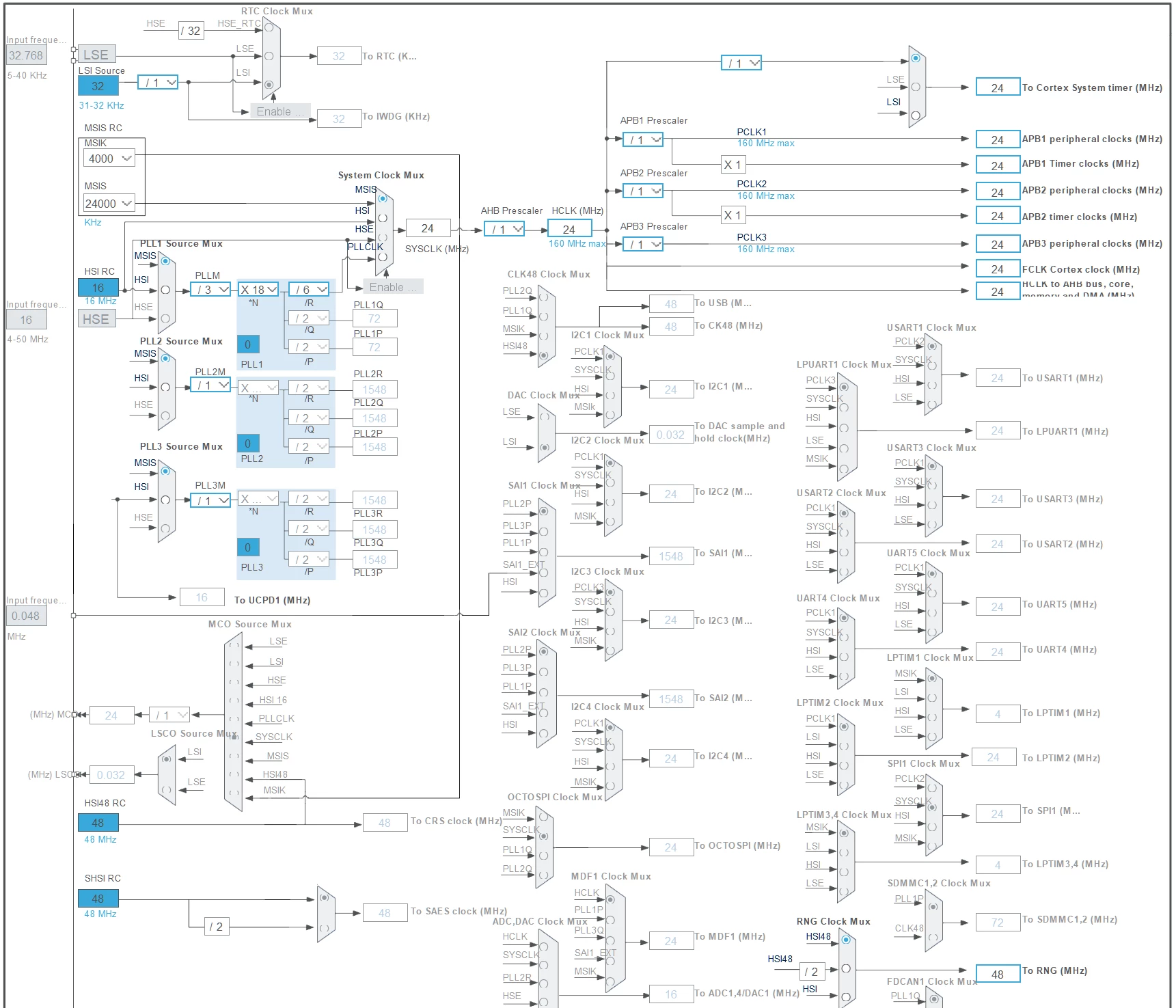Click the HCLK value field showing 24
Screen dimensions: 1176x1008
(x=570, y=229)
